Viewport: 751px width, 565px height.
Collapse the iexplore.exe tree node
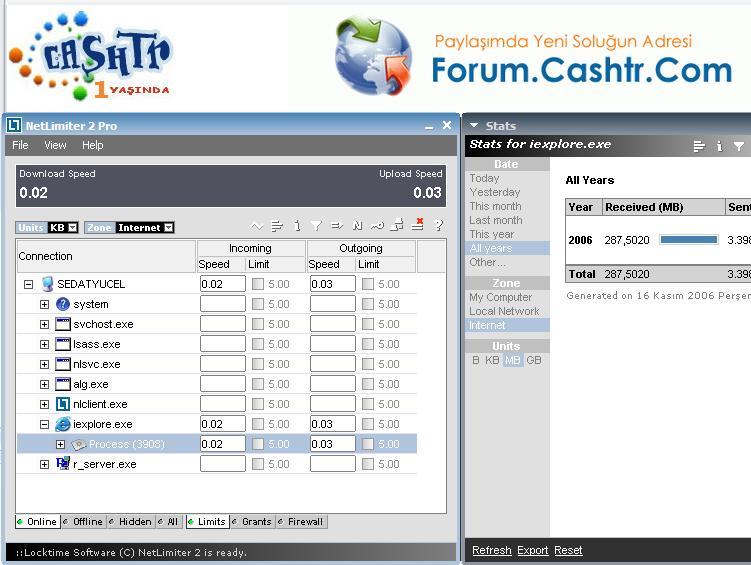tap(45, 424)
